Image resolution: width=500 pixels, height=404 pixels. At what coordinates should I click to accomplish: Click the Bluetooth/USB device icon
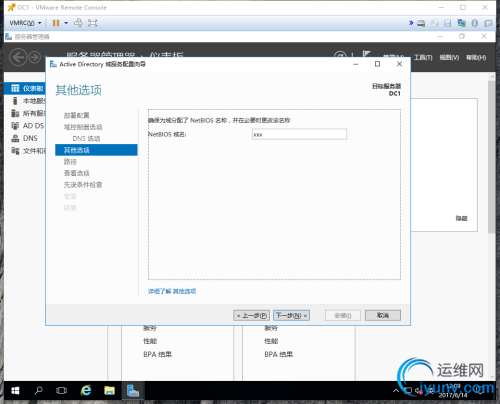(x=475, y=23)
